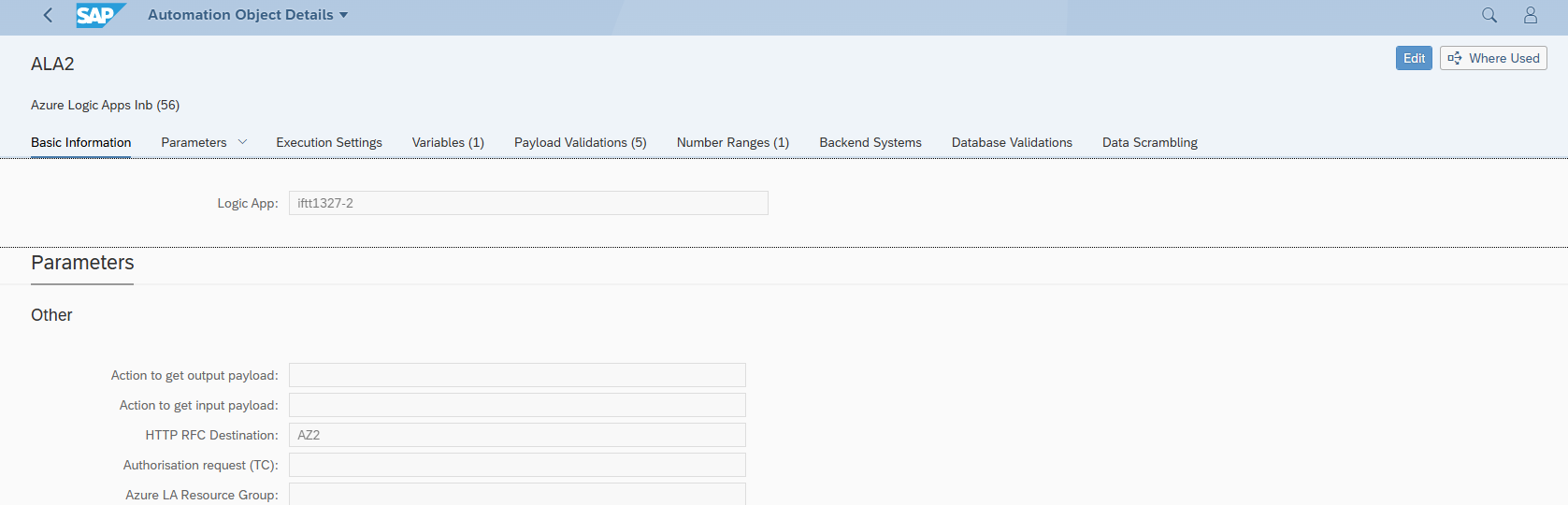Open the Number Ranges (1) tab
The width and height of the screenshot is (1568, 505).
733,142
